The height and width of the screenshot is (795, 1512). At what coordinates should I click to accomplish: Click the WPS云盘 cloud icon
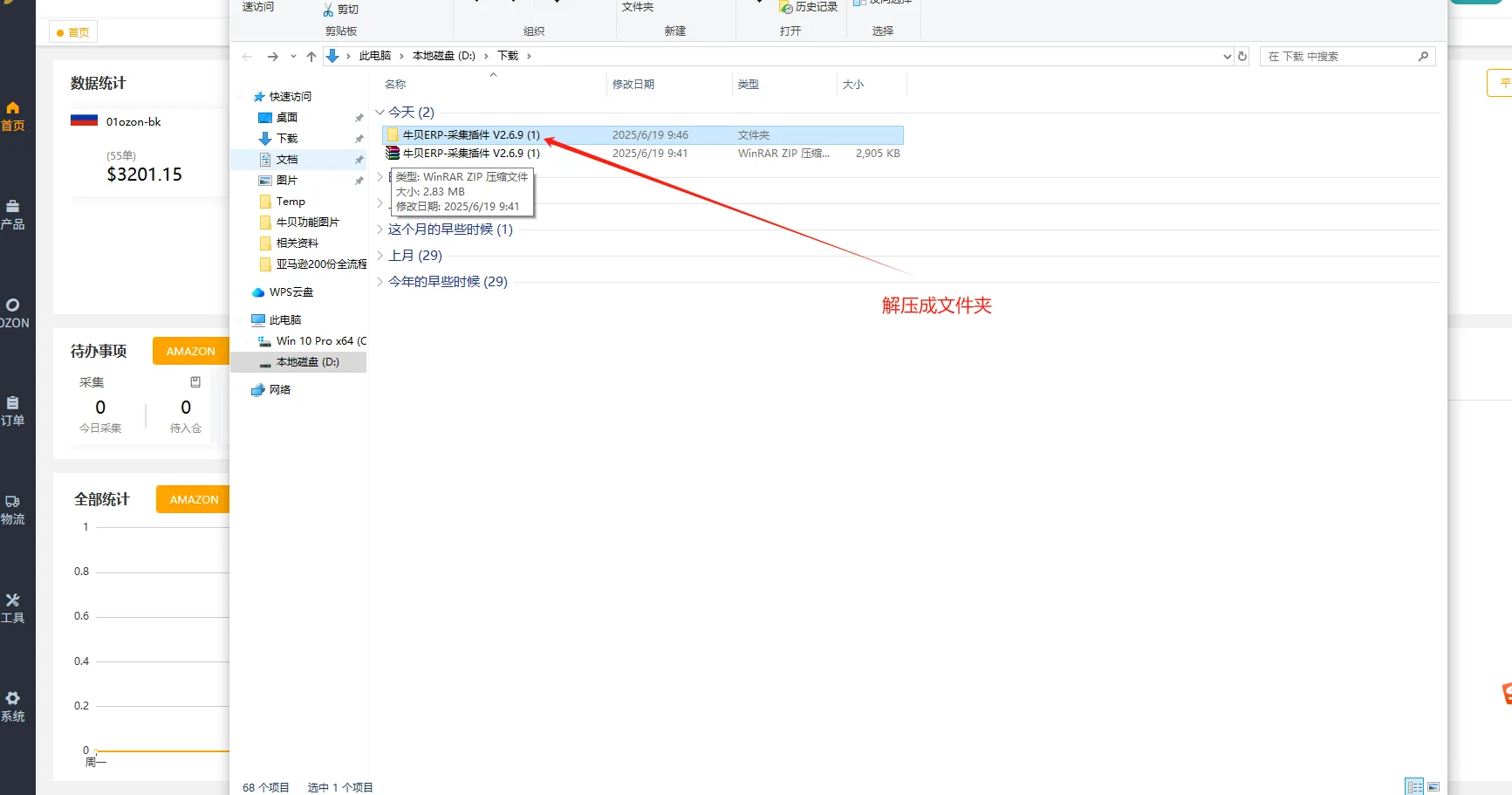pyautogui.click(x=258, y=292)
